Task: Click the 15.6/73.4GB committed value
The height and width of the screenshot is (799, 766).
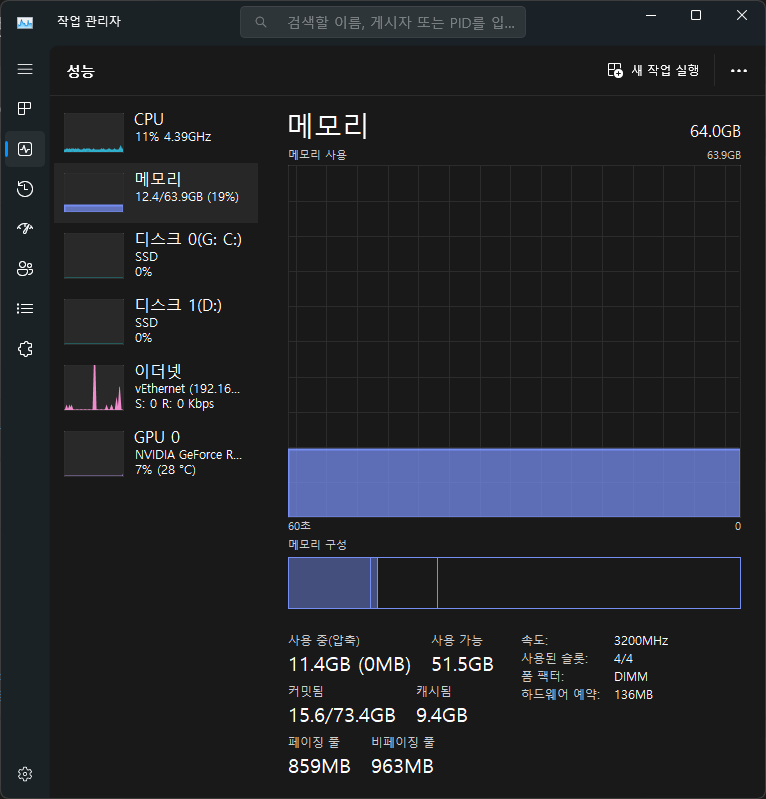Action: pyautogui.click(x=342, y=715)
